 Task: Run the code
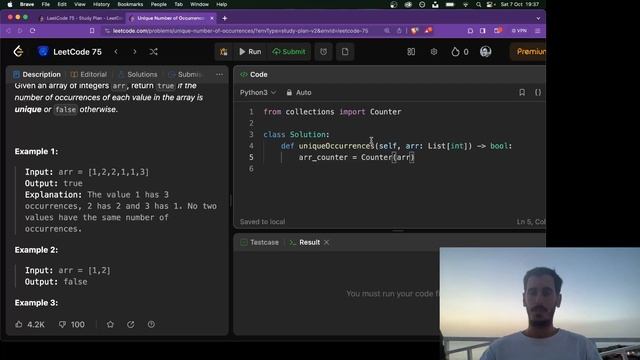pos(250,52)
